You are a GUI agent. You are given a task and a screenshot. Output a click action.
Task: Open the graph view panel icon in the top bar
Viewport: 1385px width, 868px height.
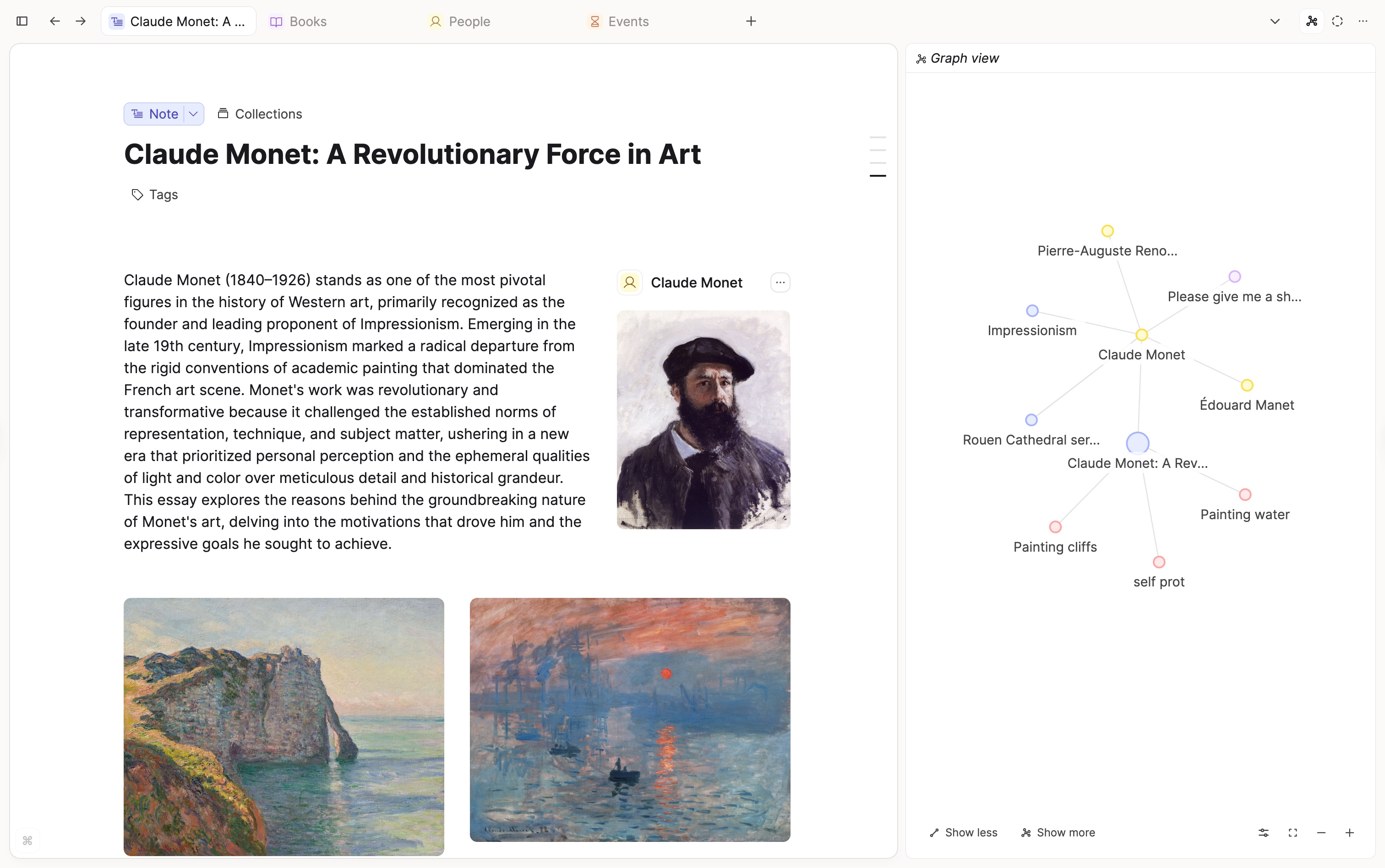(1311, 21)
